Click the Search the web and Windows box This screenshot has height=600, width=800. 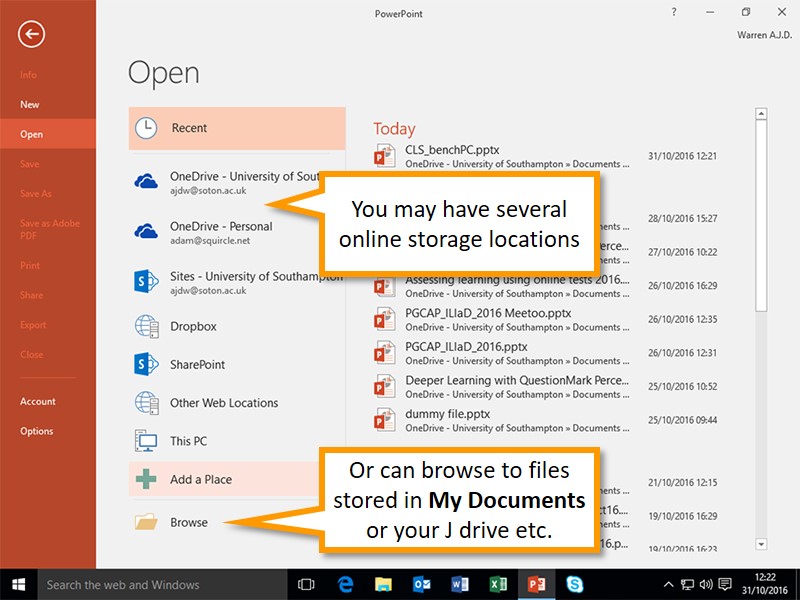point(163,585)
